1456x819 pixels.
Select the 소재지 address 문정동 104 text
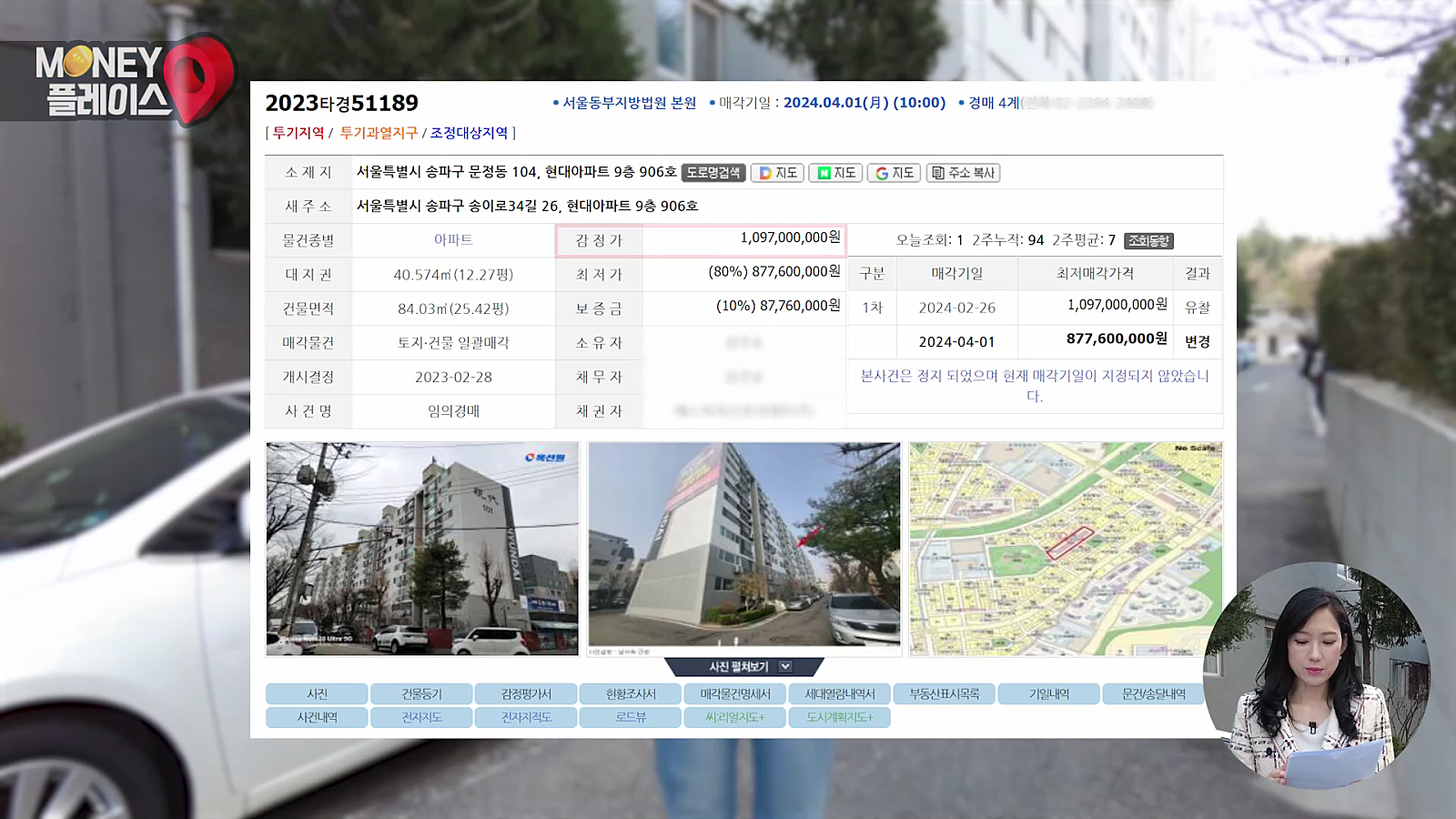[x=516, y=172]
